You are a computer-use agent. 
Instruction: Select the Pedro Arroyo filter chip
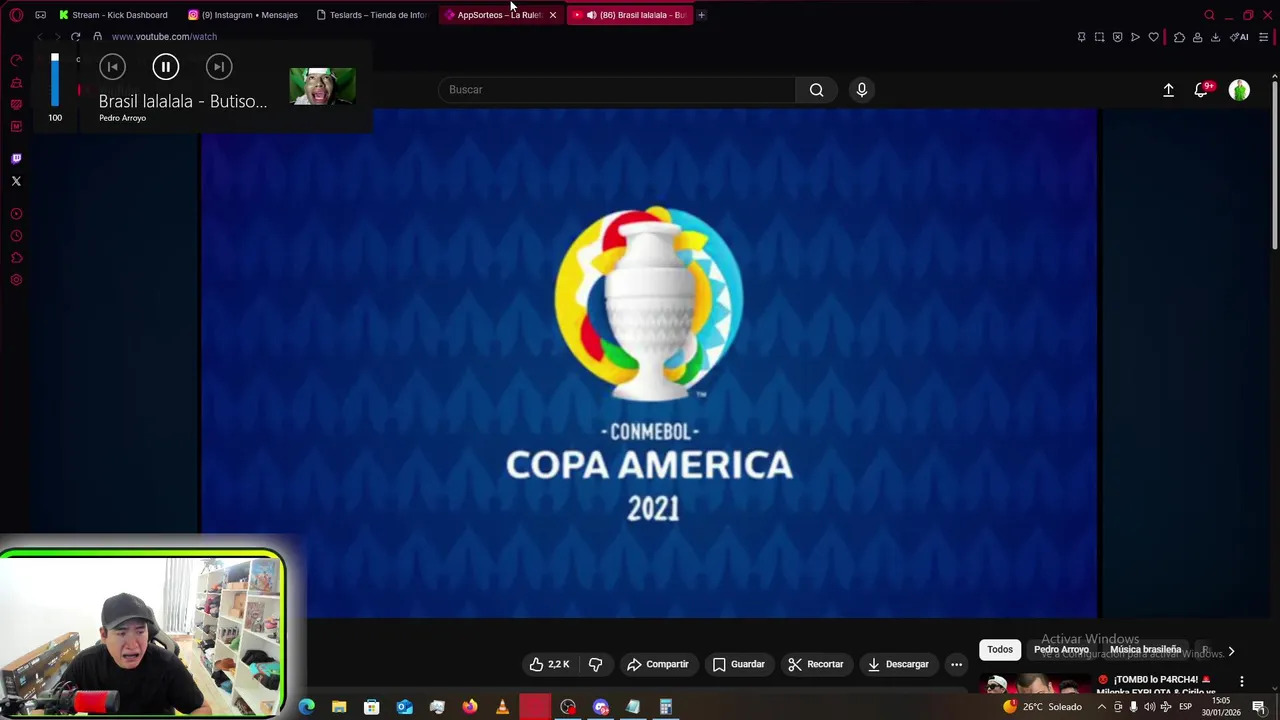[1061, 650]
